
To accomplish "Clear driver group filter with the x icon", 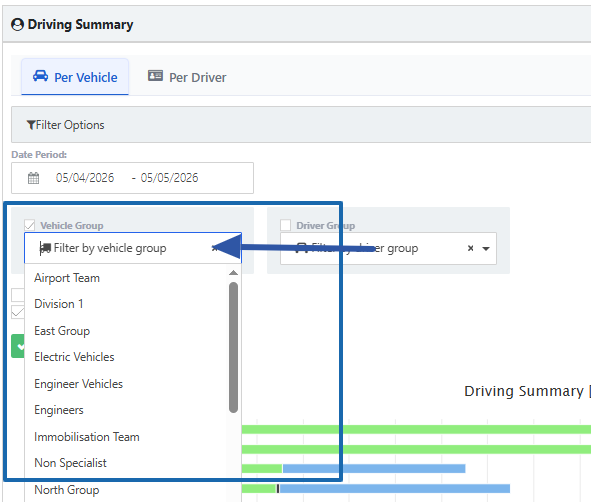I will [470, 248].
